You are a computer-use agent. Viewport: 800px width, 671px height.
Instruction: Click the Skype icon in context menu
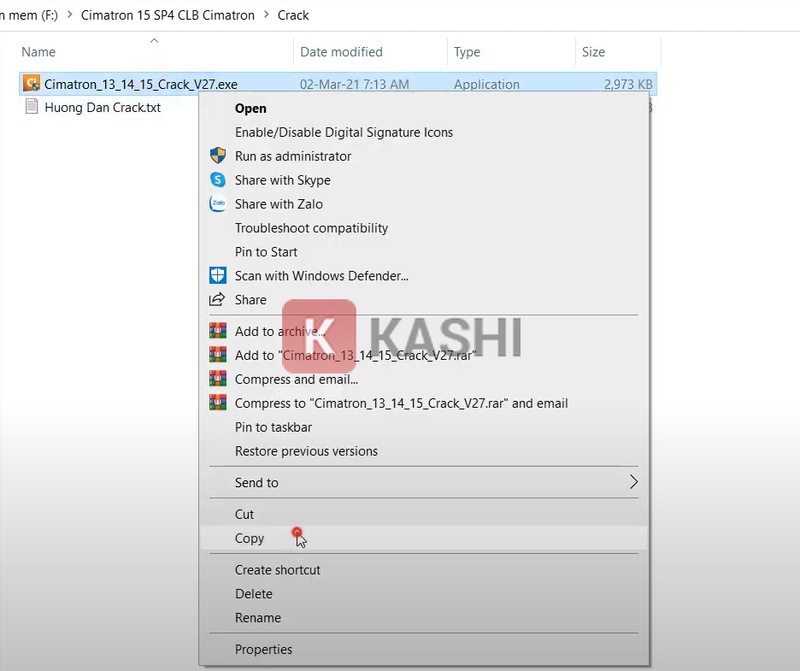click(218, 180)
